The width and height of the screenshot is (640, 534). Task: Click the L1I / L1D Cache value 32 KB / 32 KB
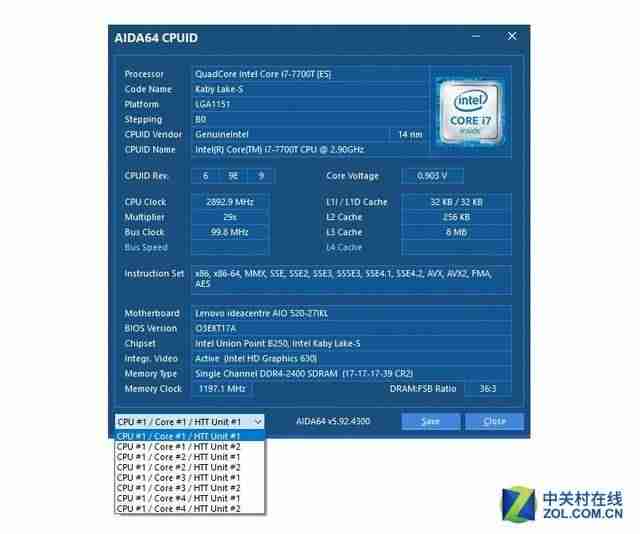coord(456,202)
